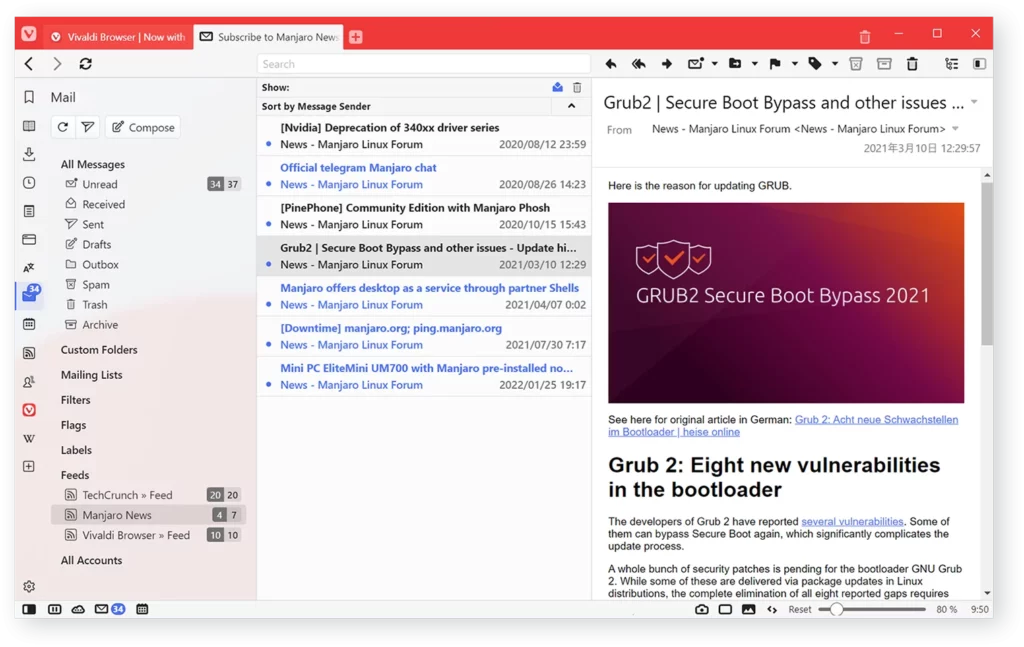This screenshot has height=647, width=1024.
Task: Reload with the refresh toolbar icon
Action: (x=86, y=64)
